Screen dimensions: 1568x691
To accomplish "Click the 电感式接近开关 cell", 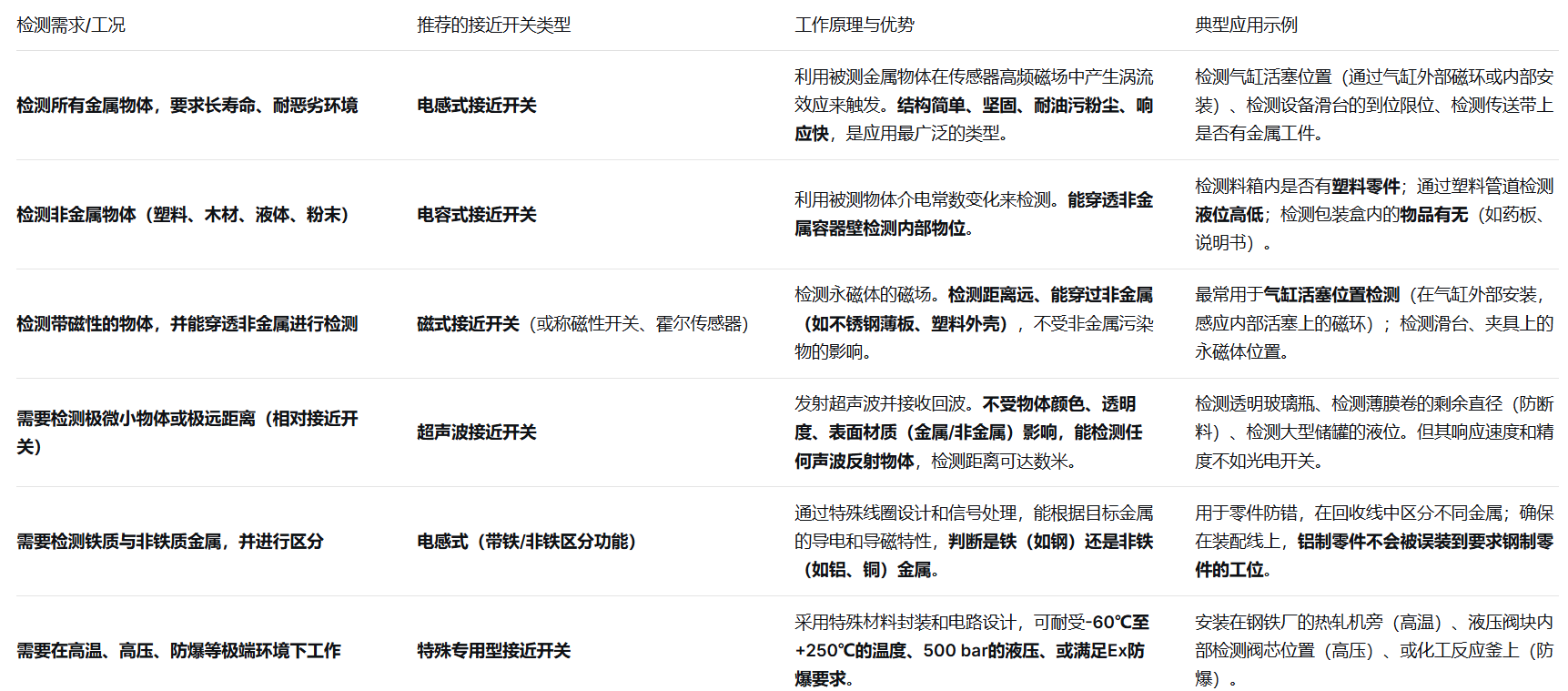I will (x=476, y=106).
